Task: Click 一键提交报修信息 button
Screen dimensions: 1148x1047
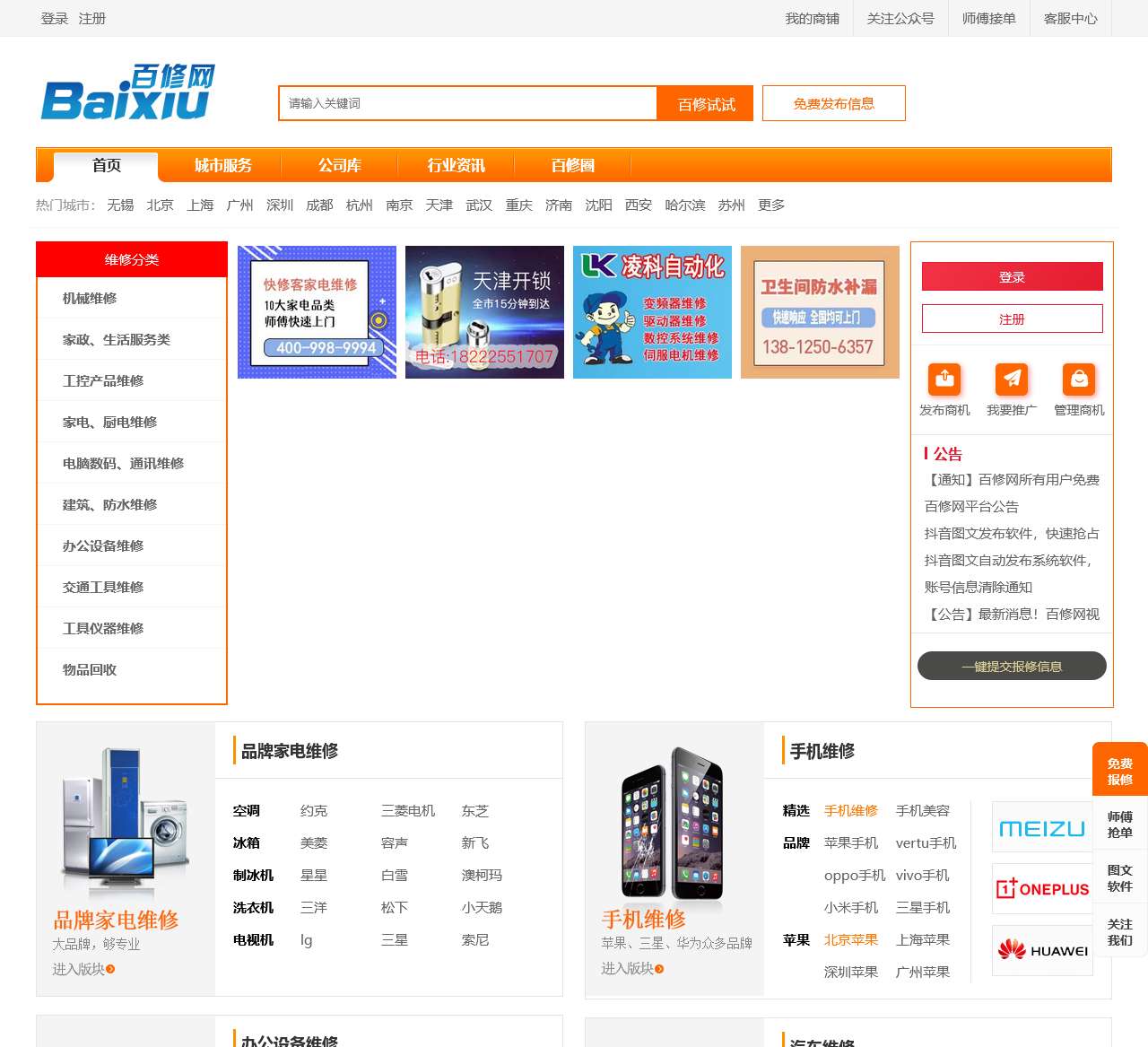Action: tap(1011, 666)
